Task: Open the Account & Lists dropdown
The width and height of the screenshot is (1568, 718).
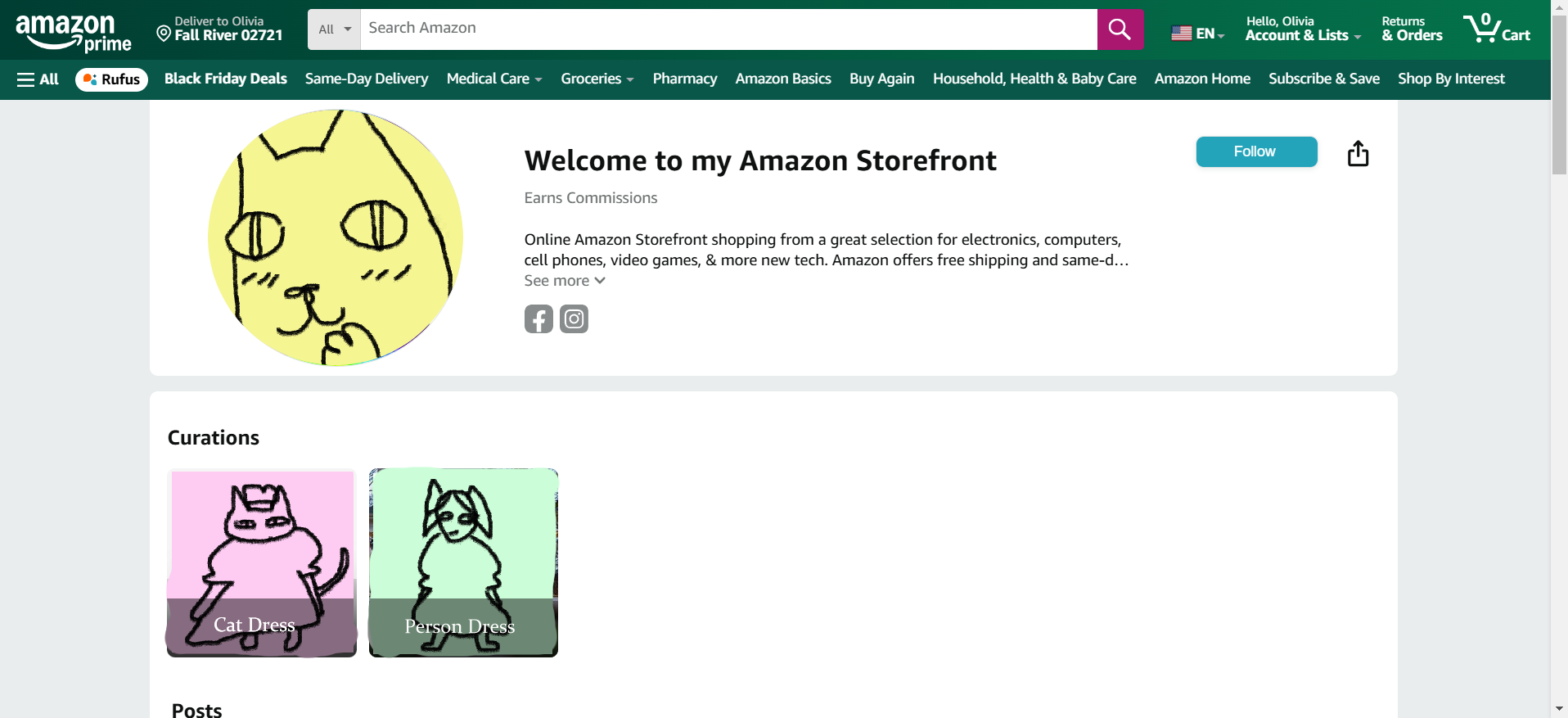Action: coord(1303,29)
